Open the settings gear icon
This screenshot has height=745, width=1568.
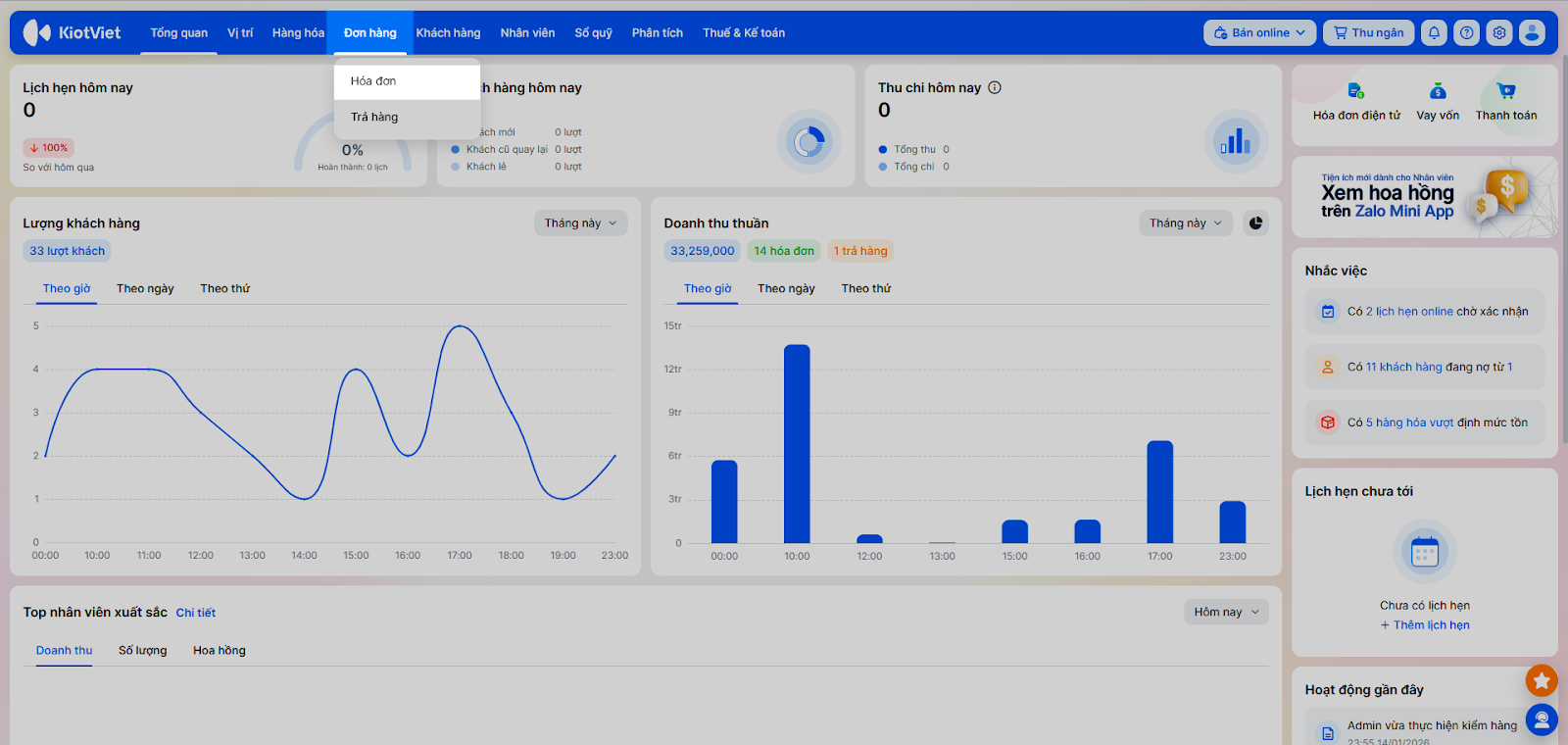[1499, 32]
